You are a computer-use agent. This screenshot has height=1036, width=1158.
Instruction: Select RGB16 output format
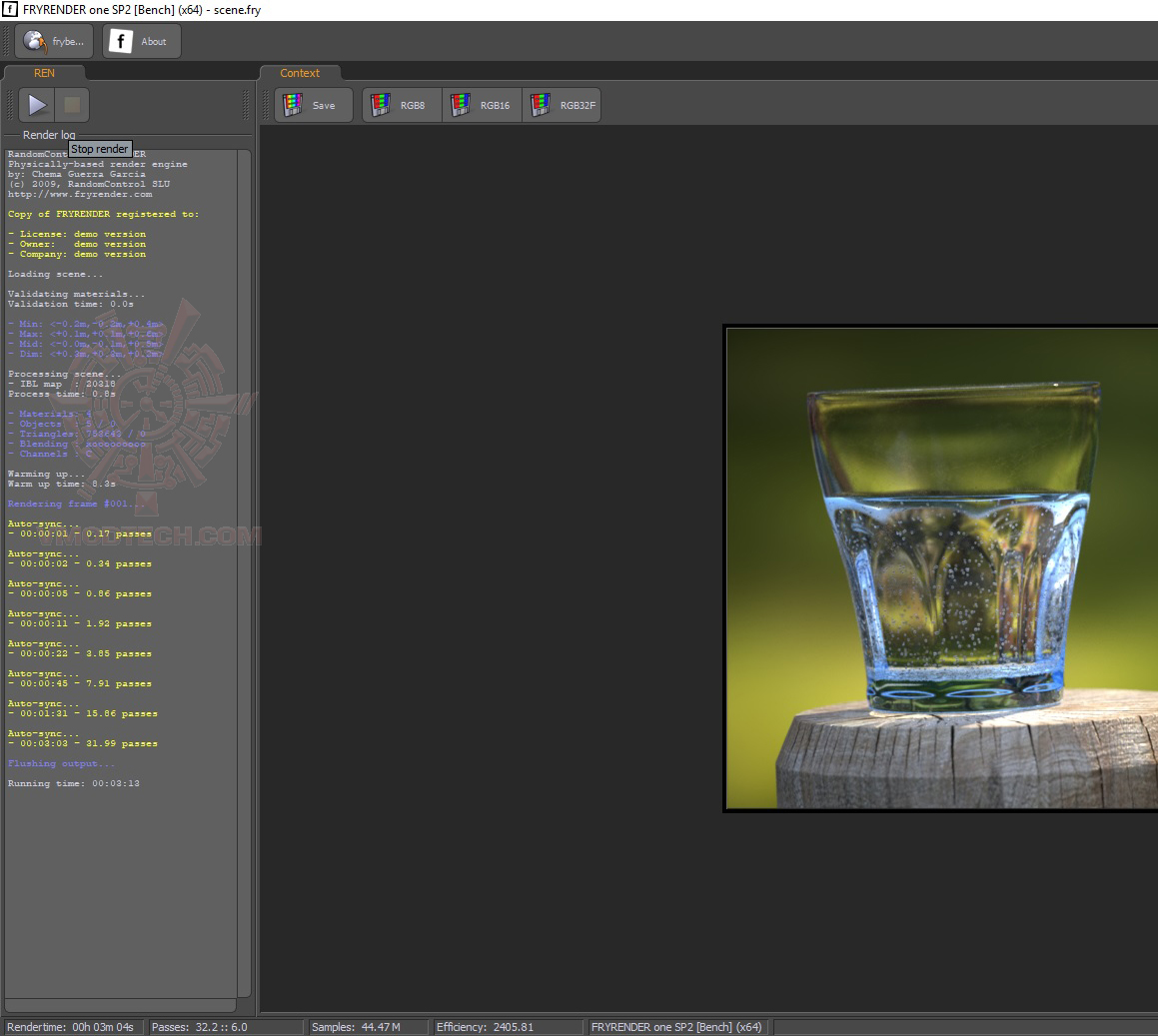(482, 105)
